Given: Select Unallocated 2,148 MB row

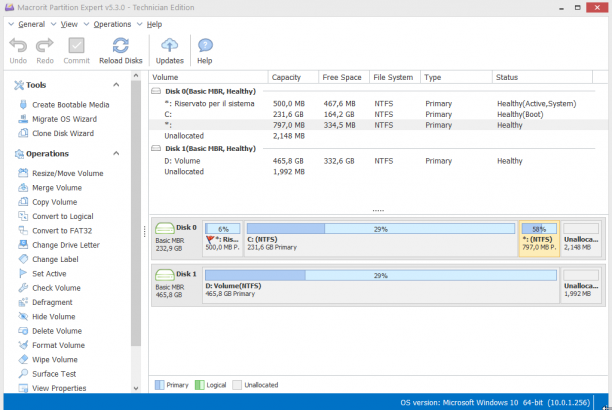Looking at the screenshot, I should (379, 136).
